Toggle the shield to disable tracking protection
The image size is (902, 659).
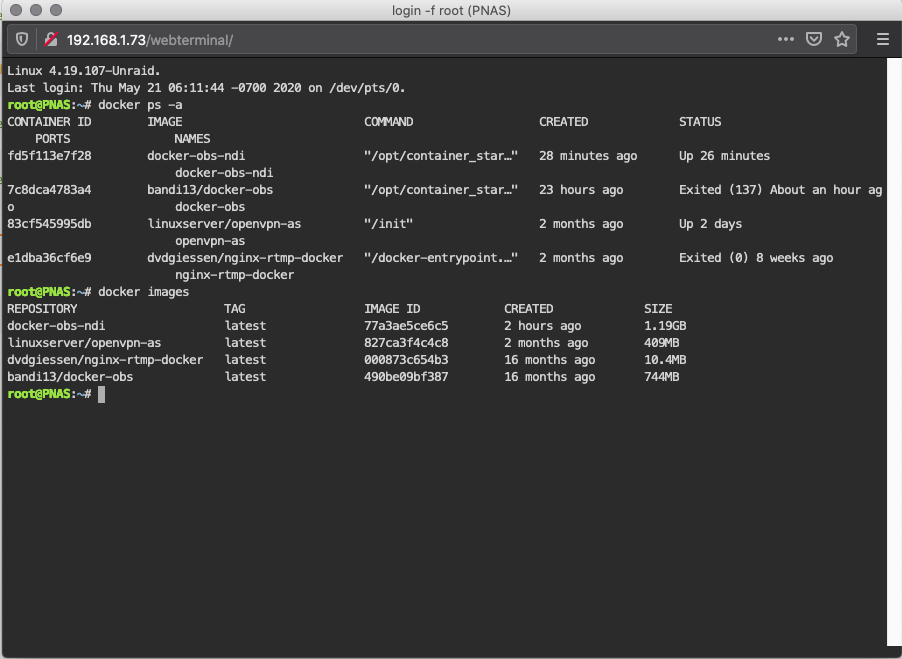[x=20, y=41]
